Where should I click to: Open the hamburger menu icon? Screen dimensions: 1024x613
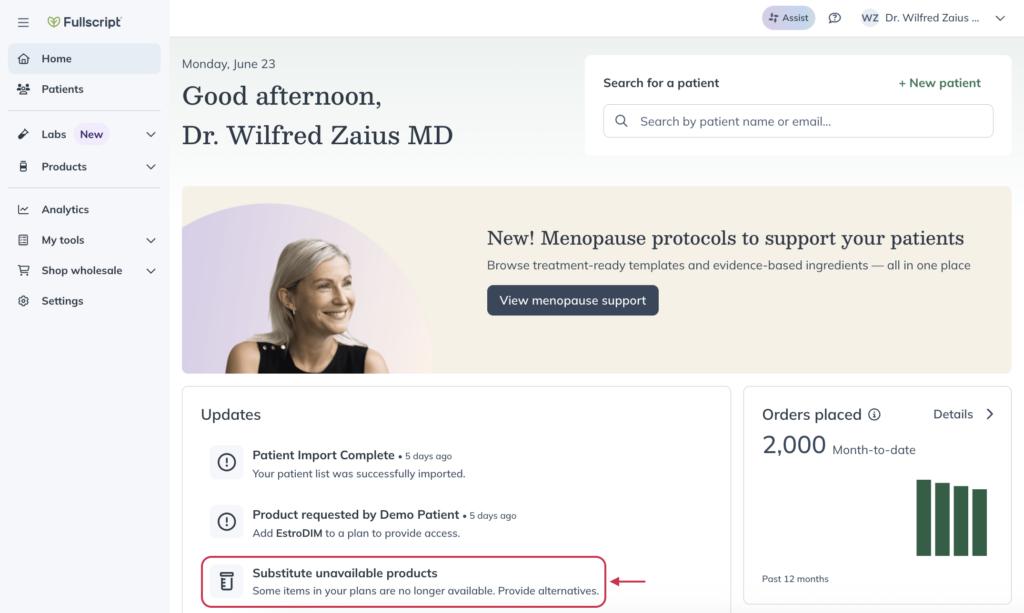click(x=23, y=22)
